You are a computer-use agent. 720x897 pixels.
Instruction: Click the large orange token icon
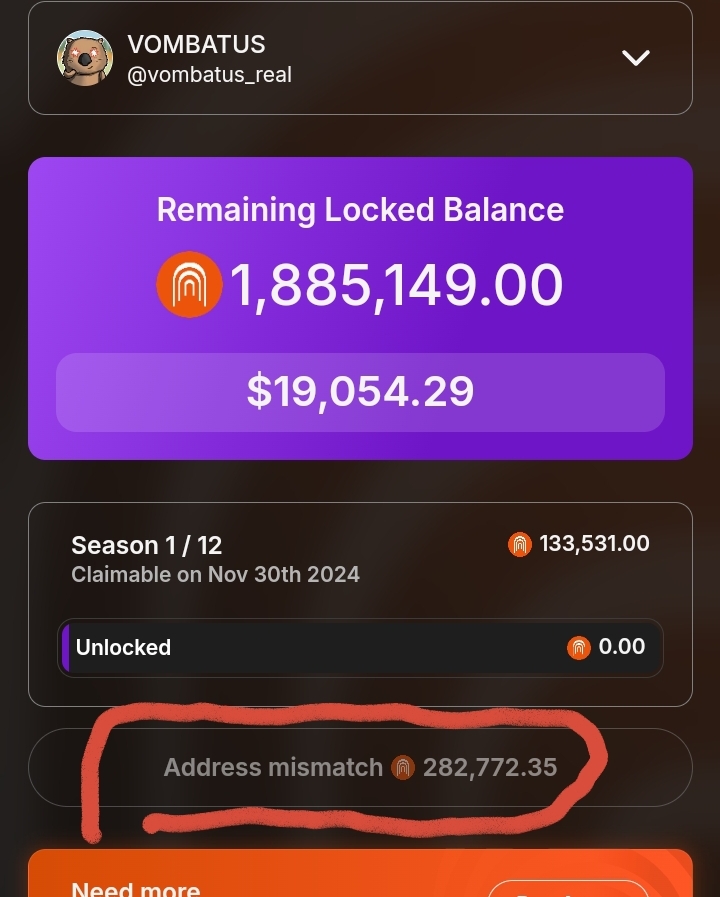[x=189, y=285]
